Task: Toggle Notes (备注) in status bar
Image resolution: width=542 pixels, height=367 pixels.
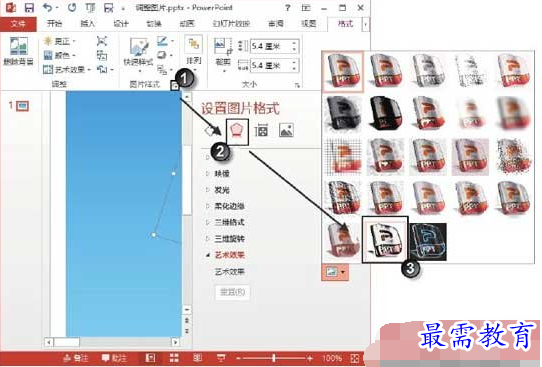Action: coord(75,358)
